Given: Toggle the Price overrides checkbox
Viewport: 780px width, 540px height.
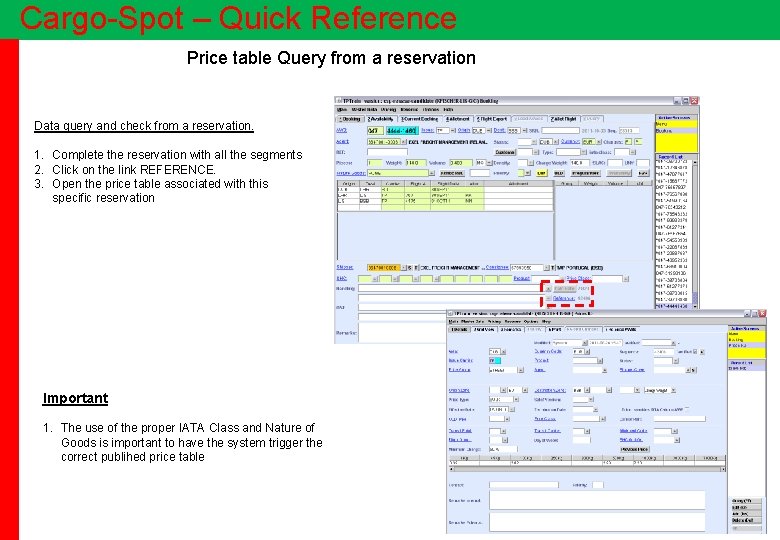Looking at the screenshot, I should click(x=687, y=409).
